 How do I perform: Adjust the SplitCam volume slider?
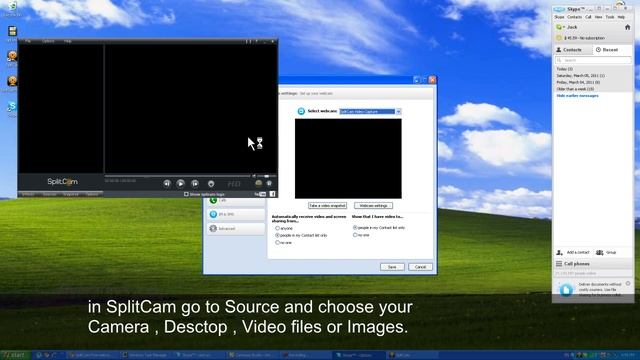[x=267, y=176]
